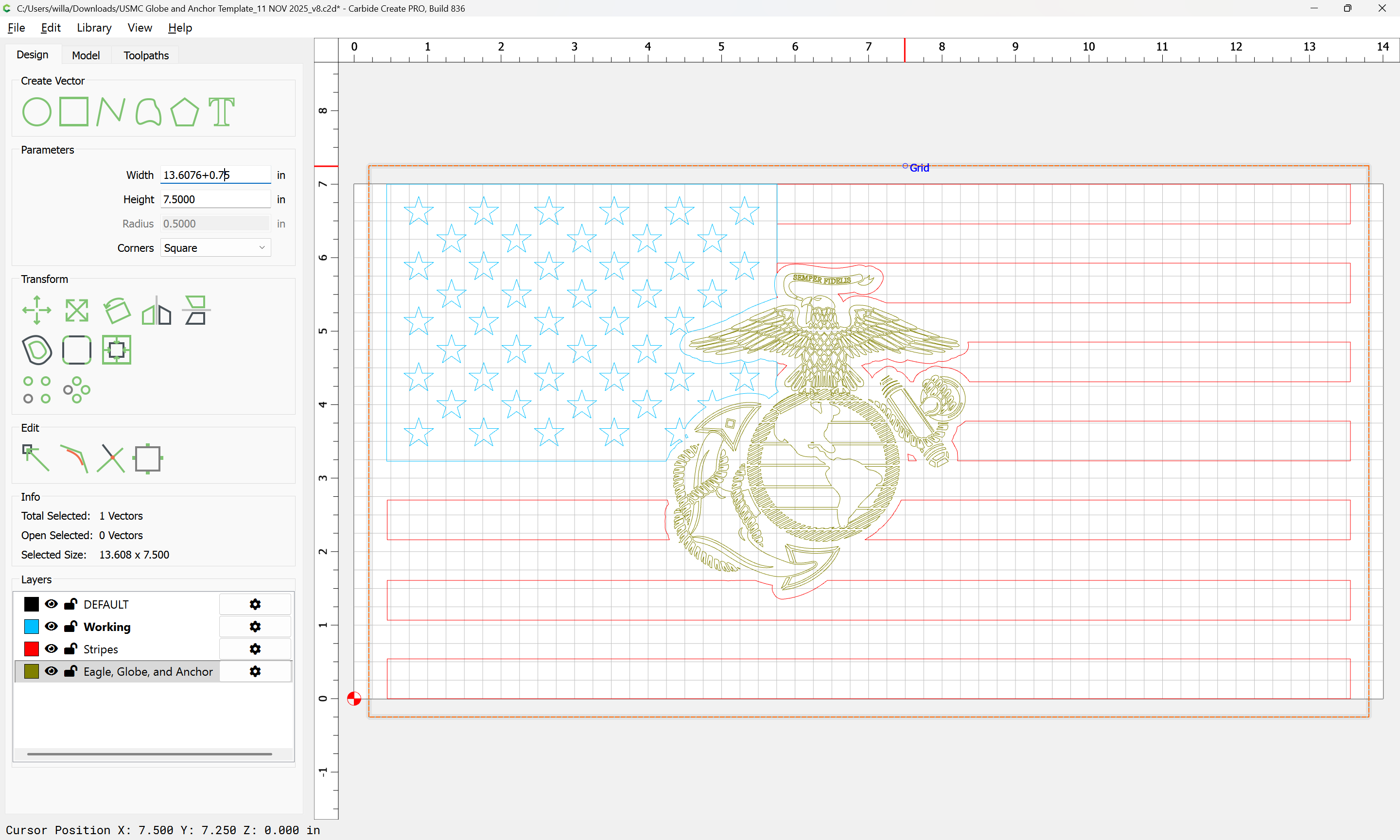Hide the Stripes layer
The width and height of the screenshot is (1400, 840).
pos(51,648)
